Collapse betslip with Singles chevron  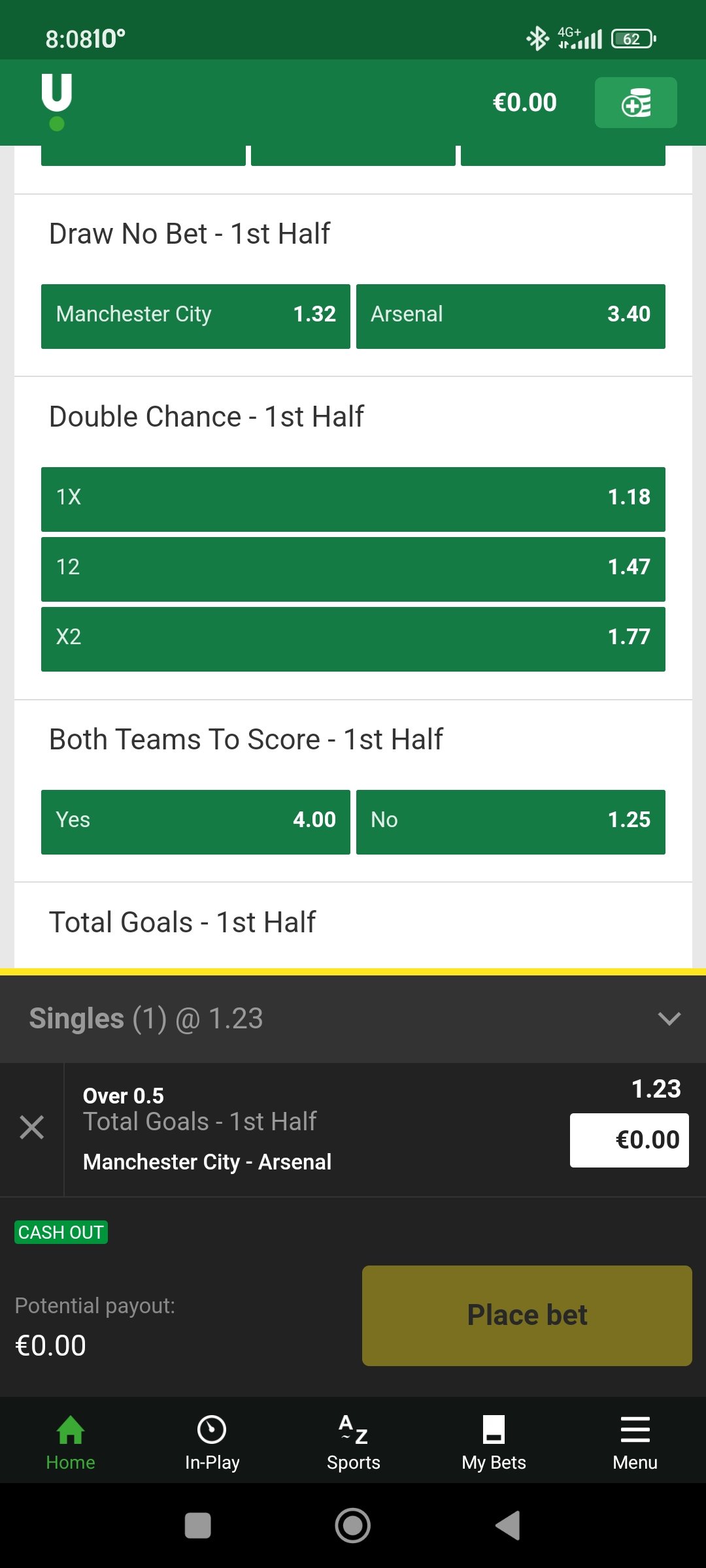tap(669, 1019)
